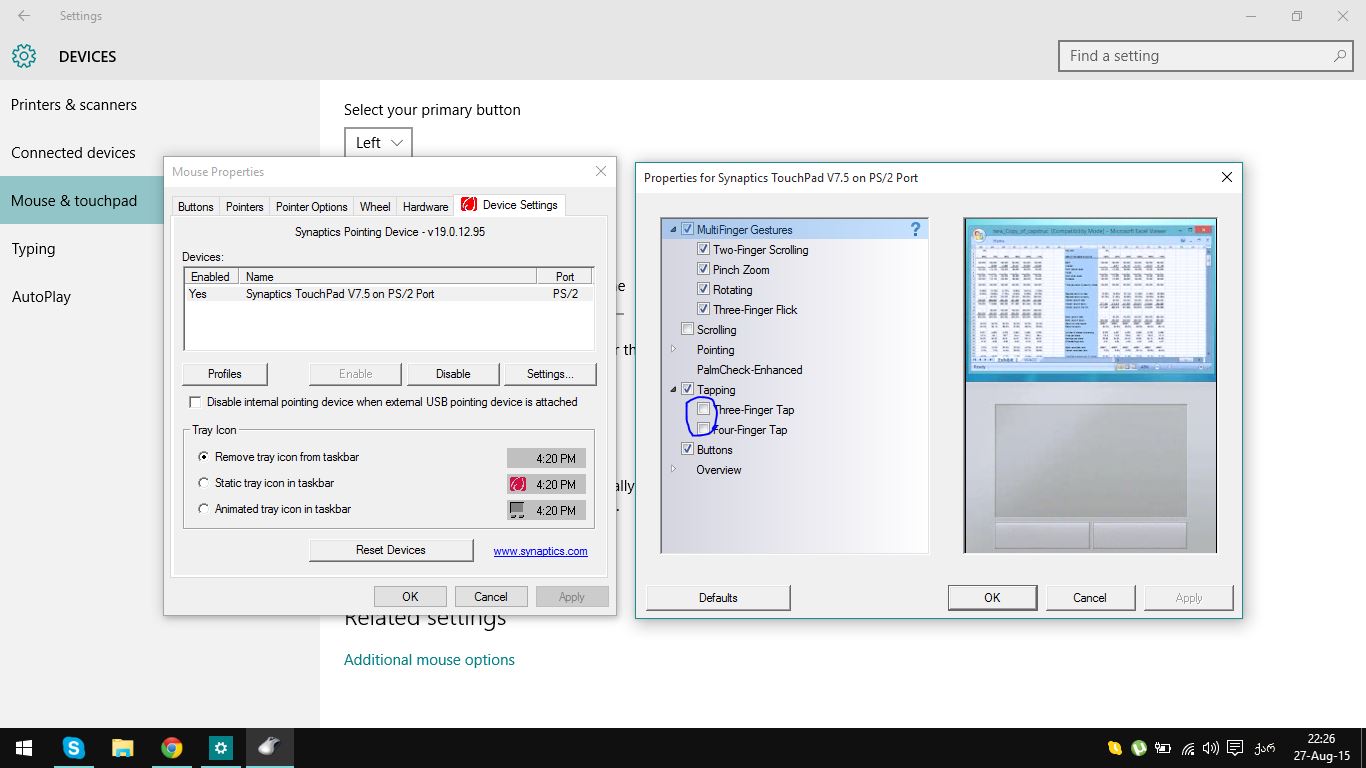Image resolution: width=1366 pixels, height=768 pixels.
Task: Expand the Overview tree node
Action: click(673, 470)
